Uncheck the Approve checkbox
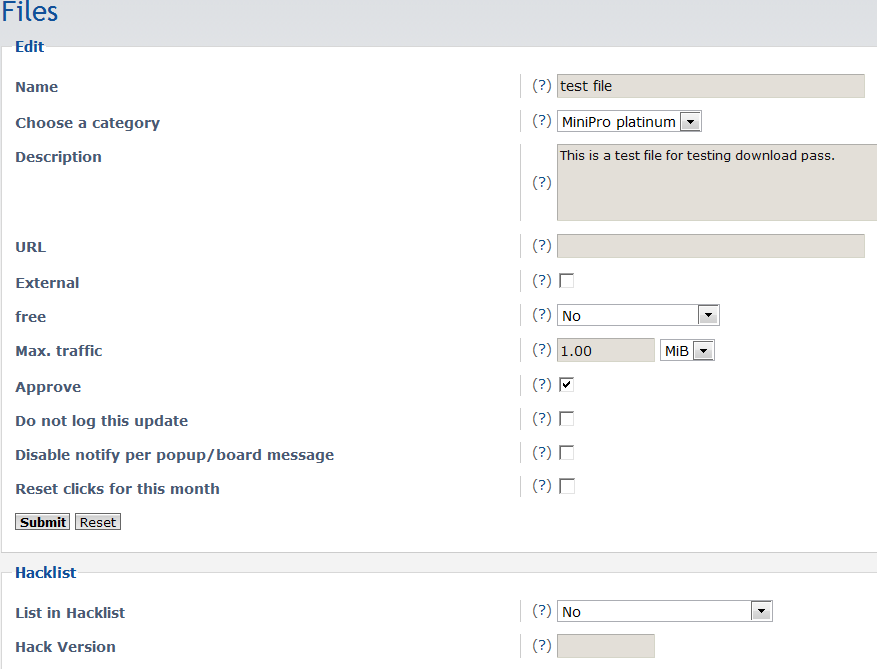Viewport: 877px width, 669px height. point(567,385)
